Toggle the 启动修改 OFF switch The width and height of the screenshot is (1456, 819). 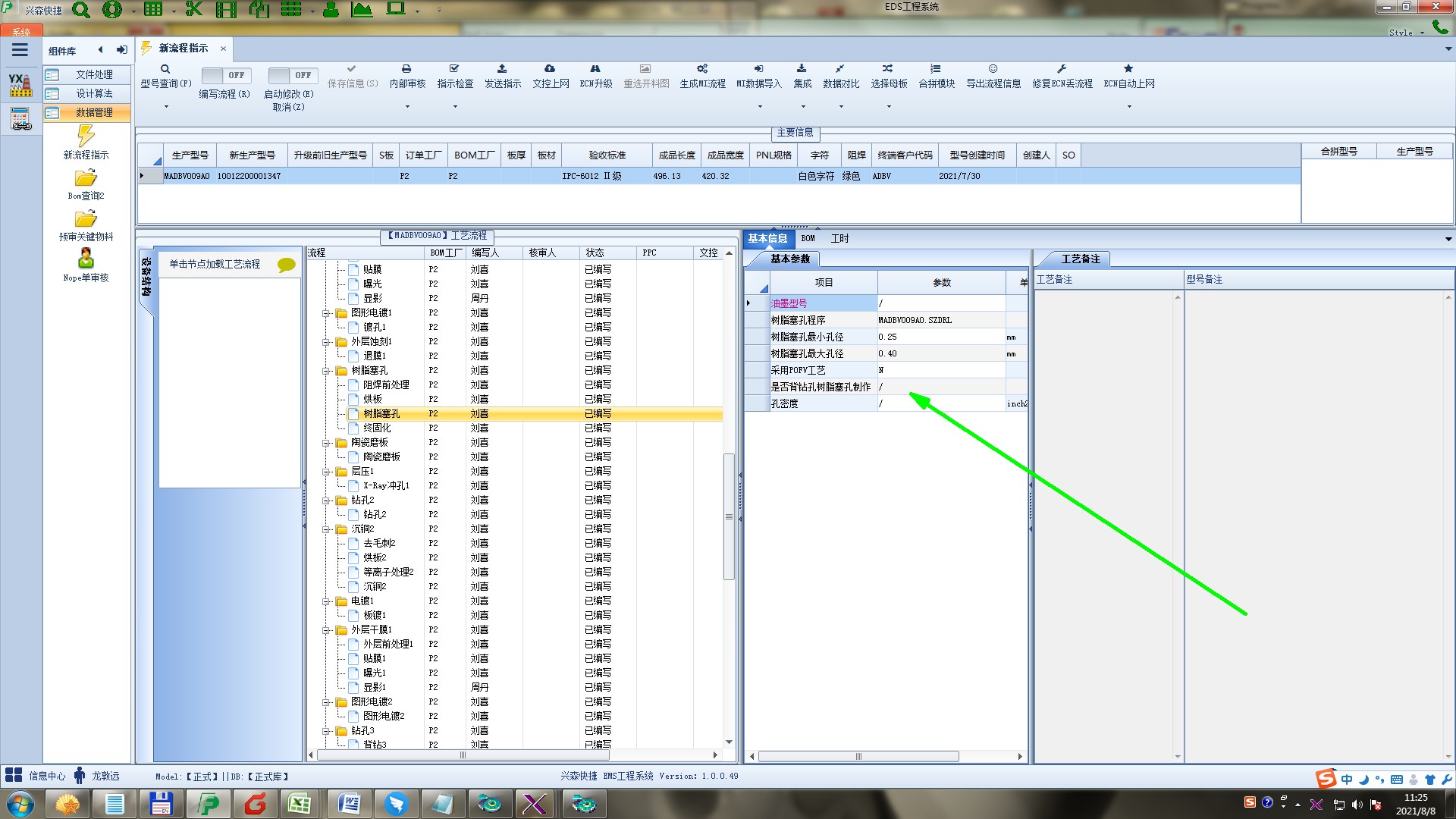(292, 75)
